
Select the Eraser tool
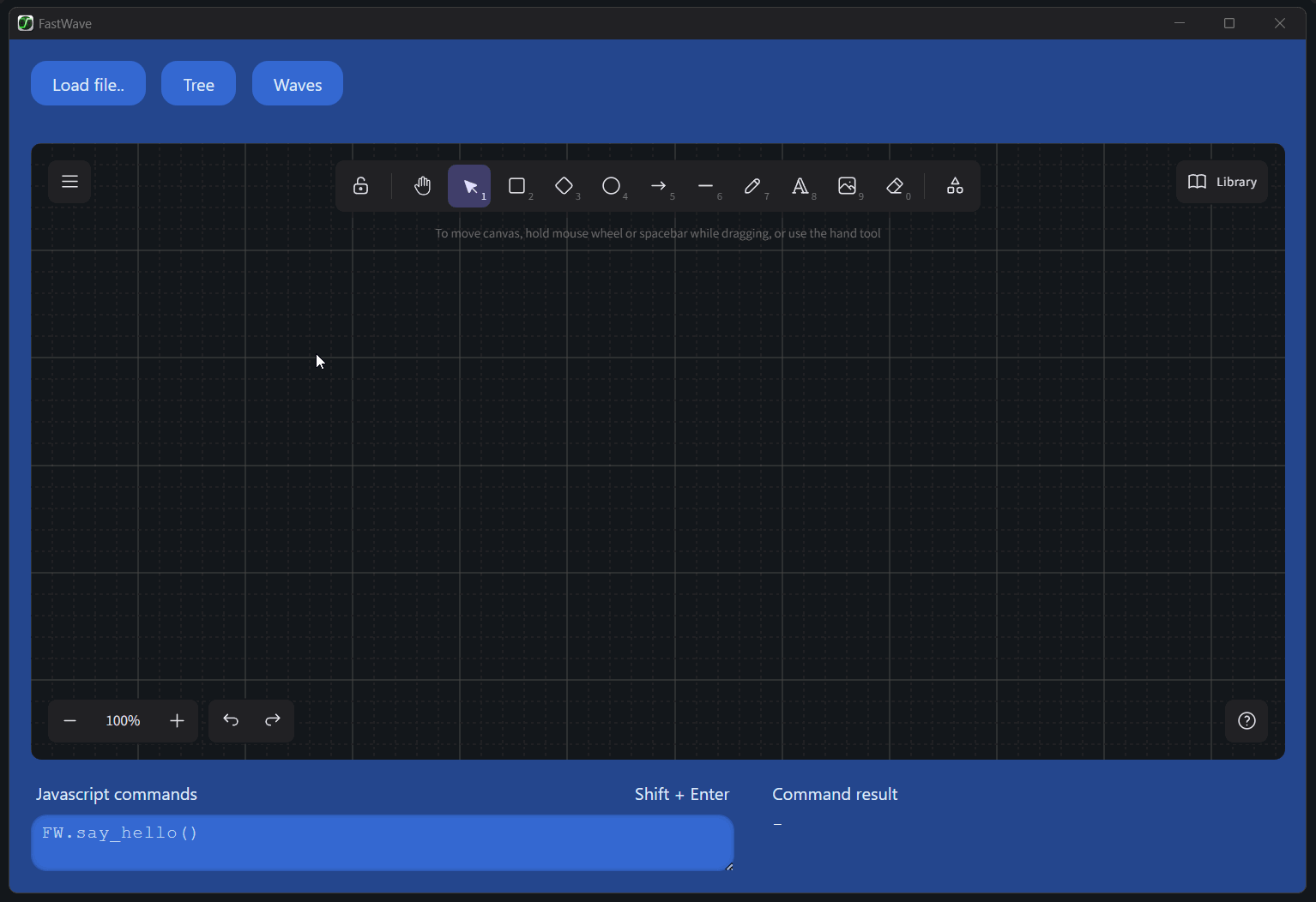point(895,186)
